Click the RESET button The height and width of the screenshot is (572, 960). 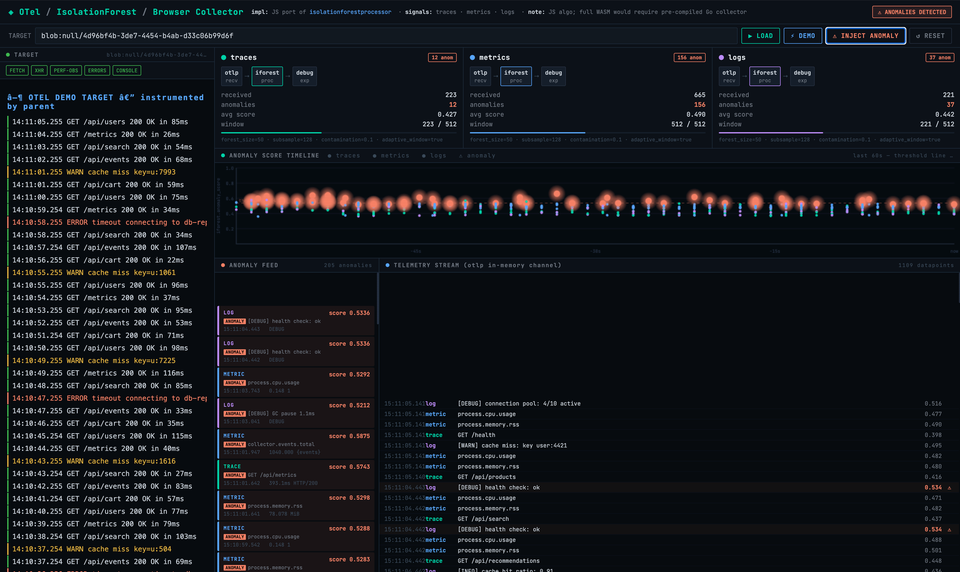pyautogui.click(x=931, y=36)
